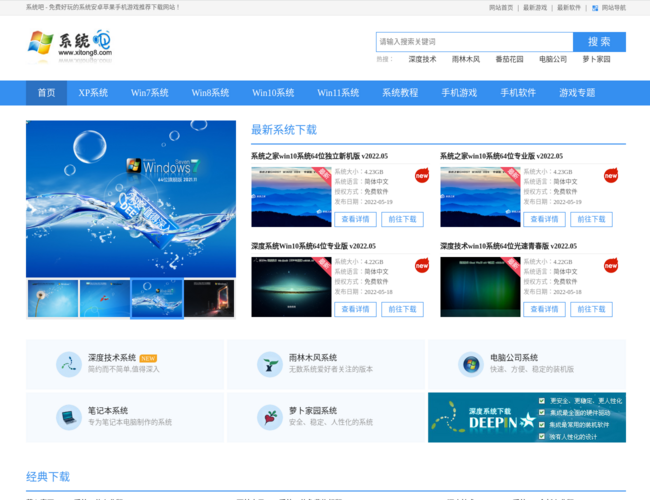Viewport: 650px width, 500px height.
Task: Select the highlighted water-splash carousel thumbnail
Action: pyautogui.click(x=157, y=299)
